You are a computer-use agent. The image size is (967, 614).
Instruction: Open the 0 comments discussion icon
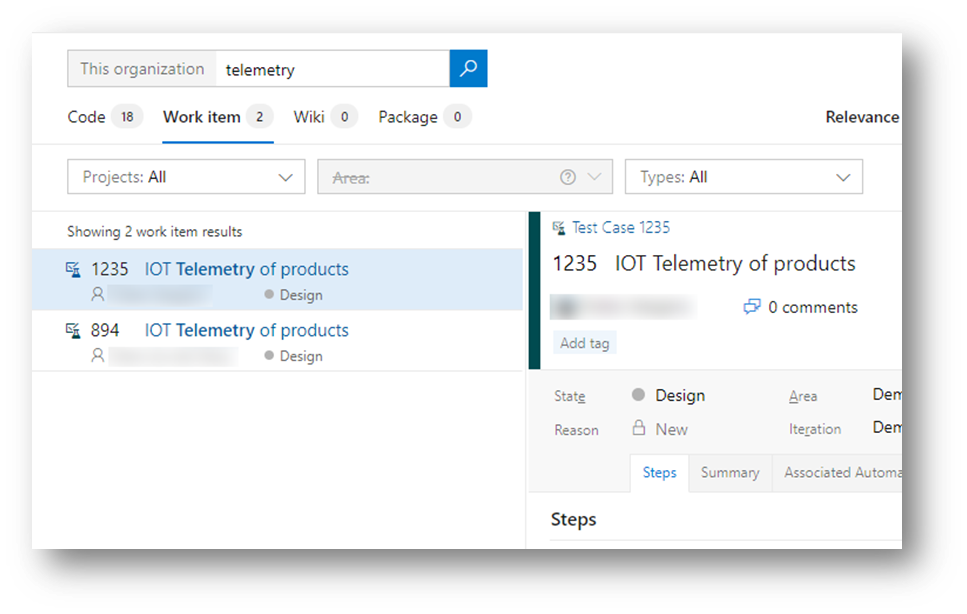tap(751, 306)
